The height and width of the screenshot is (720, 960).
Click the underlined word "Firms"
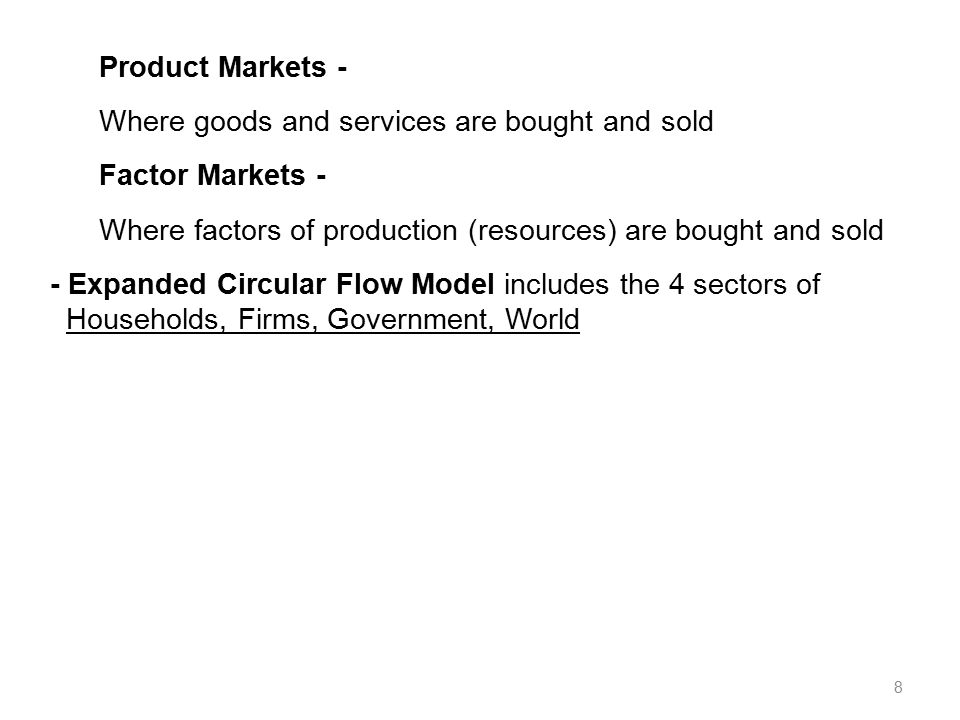pyautogui.click(x=277, y=319)
